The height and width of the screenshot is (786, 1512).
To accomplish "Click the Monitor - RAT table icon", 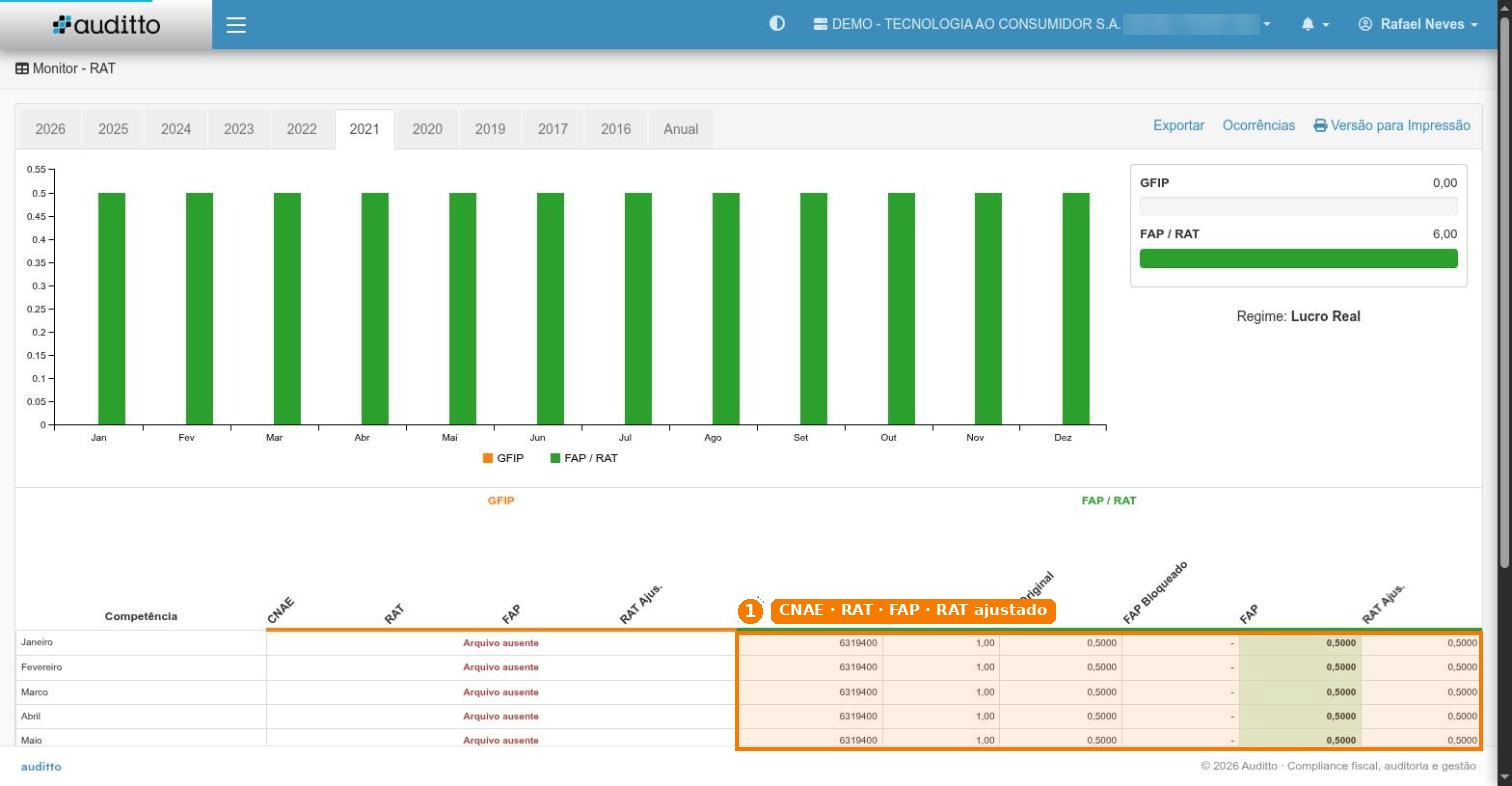I will tap(22, 69).
